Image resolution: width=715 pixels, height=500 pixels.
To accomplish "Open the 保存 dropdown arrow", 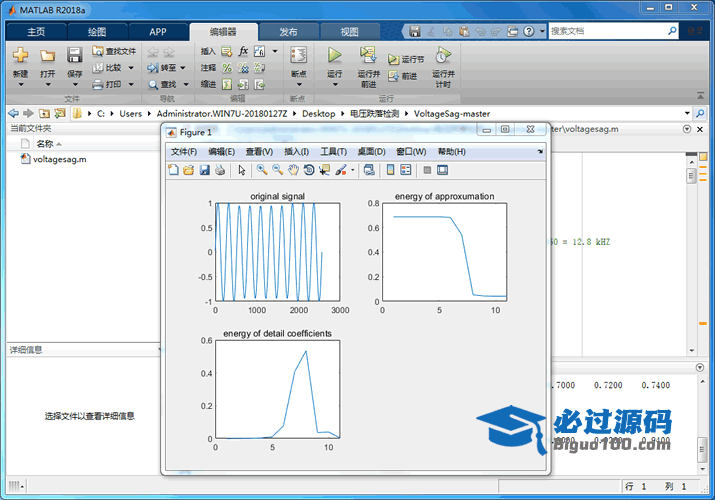I will [75, 84].
